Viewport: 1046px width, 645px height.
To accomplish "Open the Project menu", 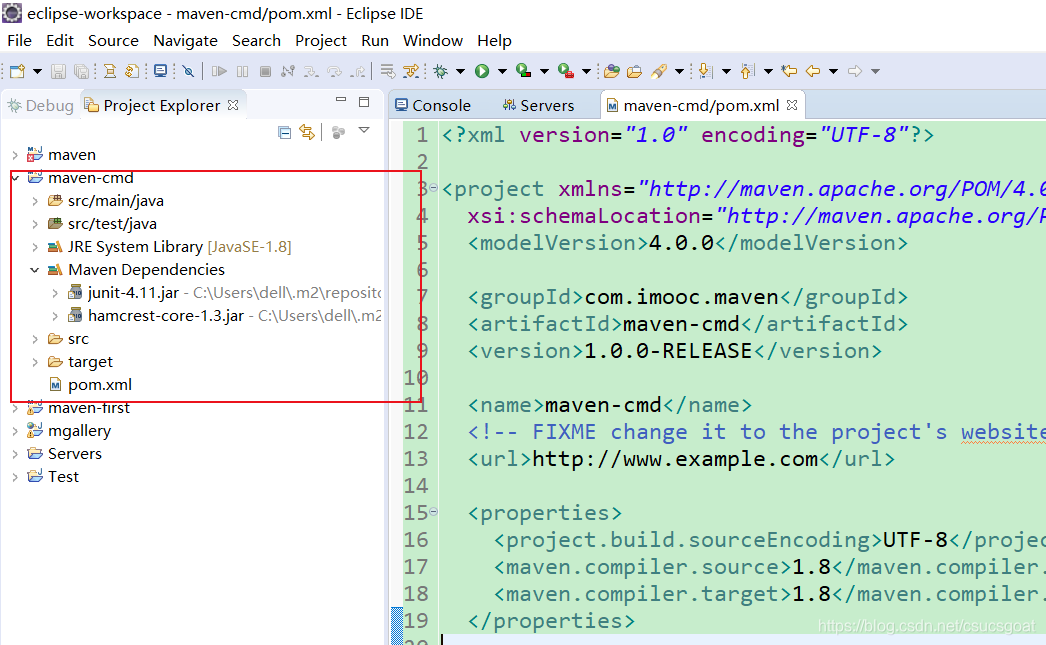I will 321,41.
